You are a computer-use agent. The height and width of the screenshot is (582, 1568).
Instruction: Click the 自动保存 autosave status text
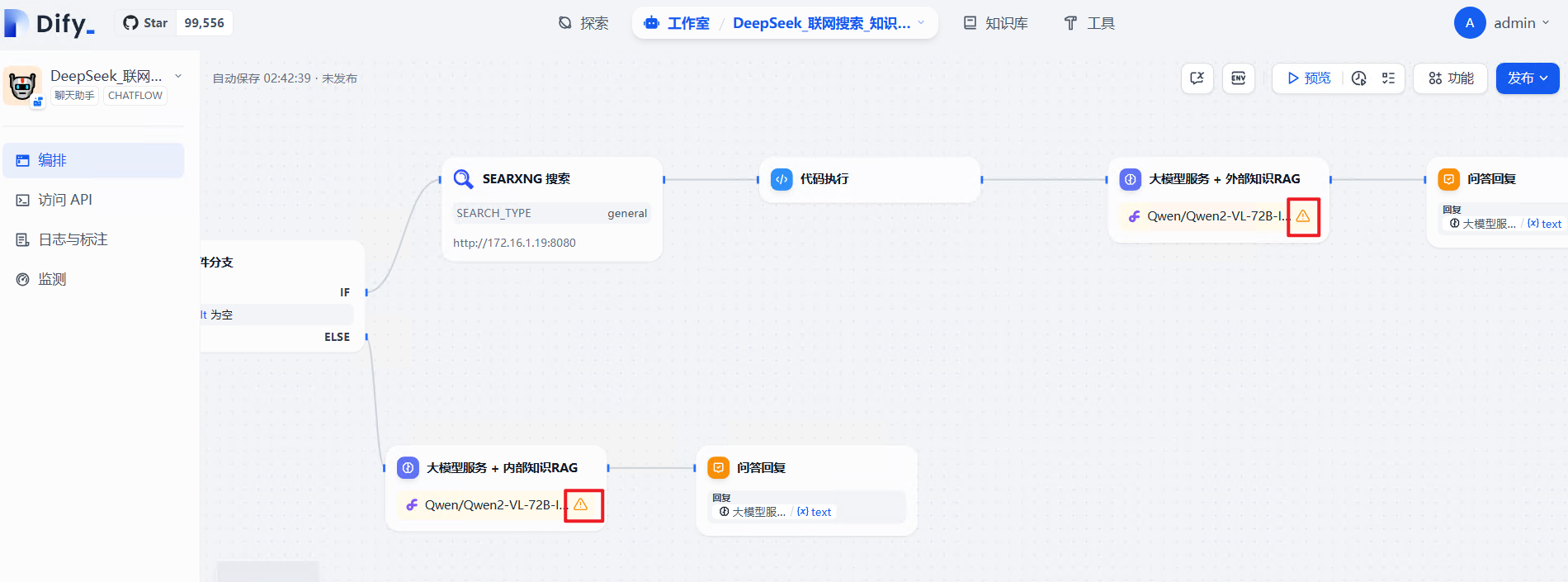[x=285, y=78]
